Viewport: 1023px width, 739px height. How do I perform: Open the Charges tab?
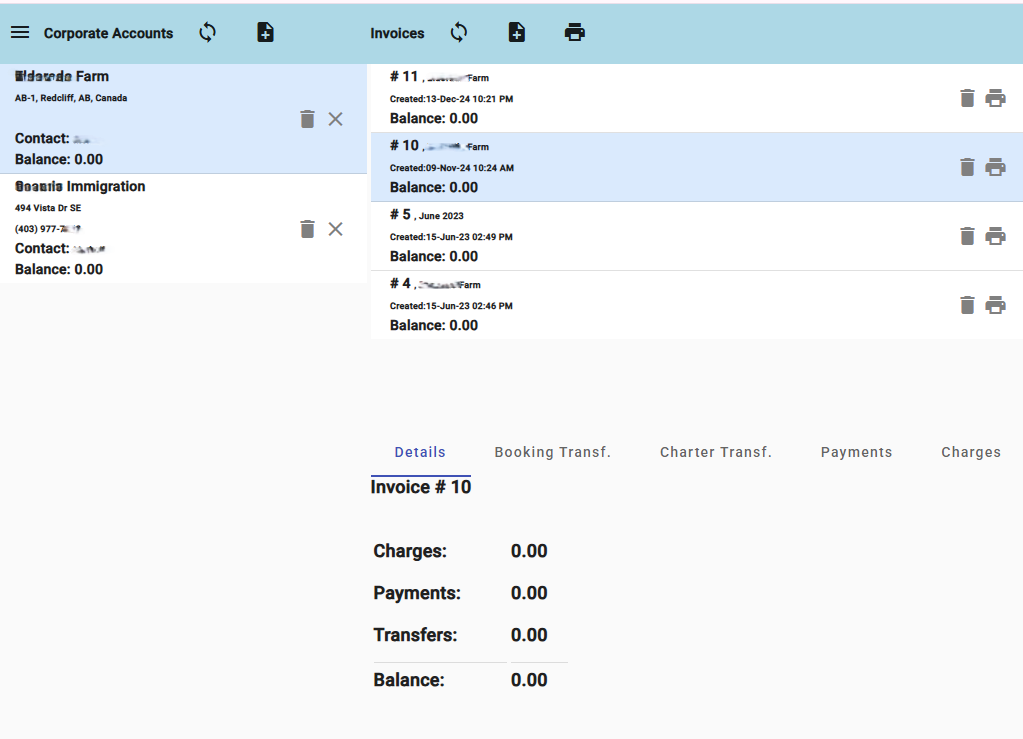(x=971, y=453)
